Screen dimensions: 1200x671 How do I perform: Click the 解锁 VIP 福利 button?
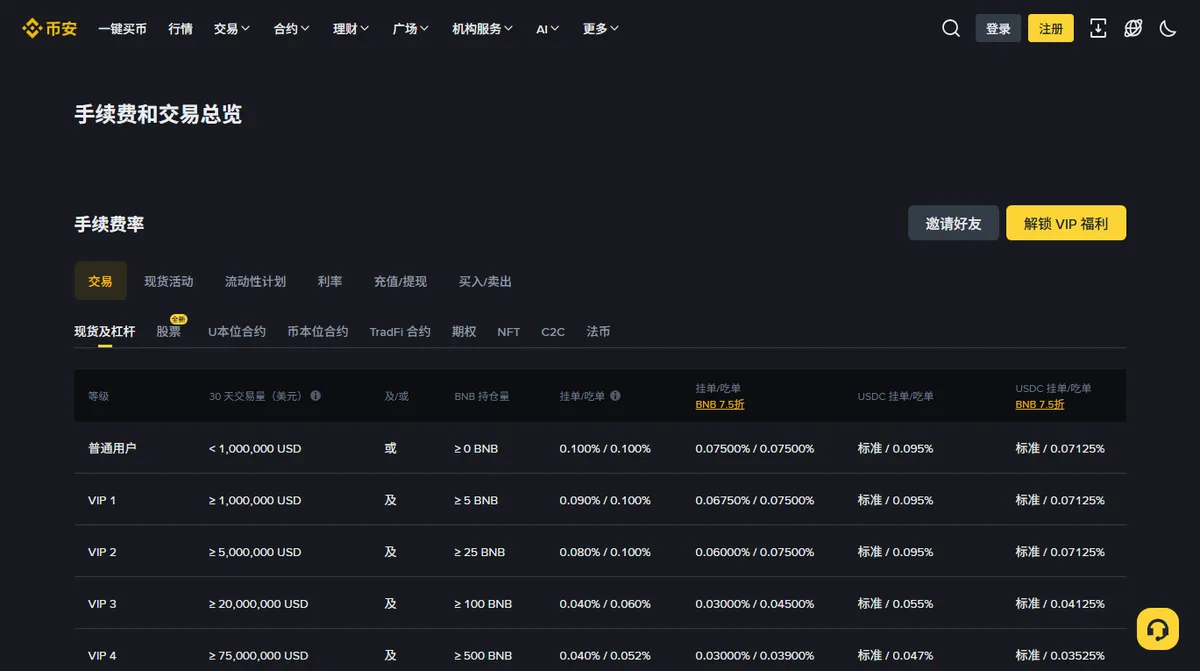(1066, 223)
